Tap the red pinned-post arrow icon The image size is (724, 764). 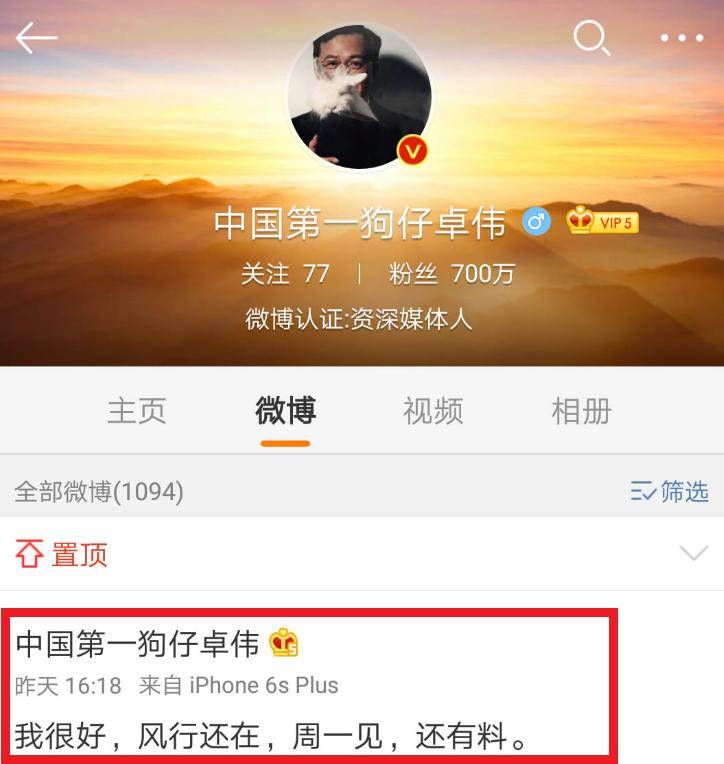click(x=30, y=554)
